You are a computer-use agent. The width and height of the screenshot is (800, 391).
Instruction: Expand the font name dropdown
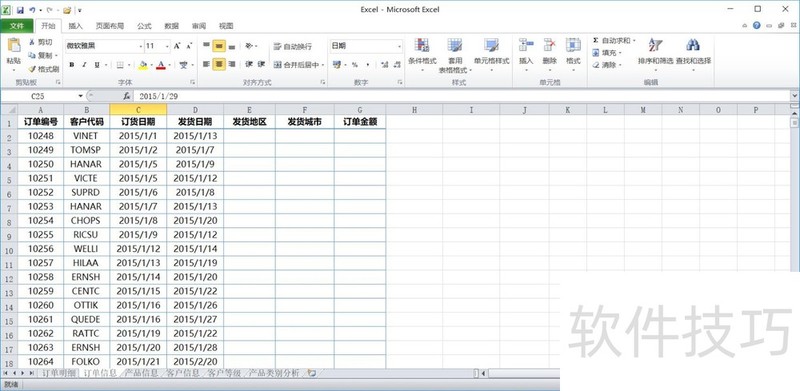click(x=141, y=46)
